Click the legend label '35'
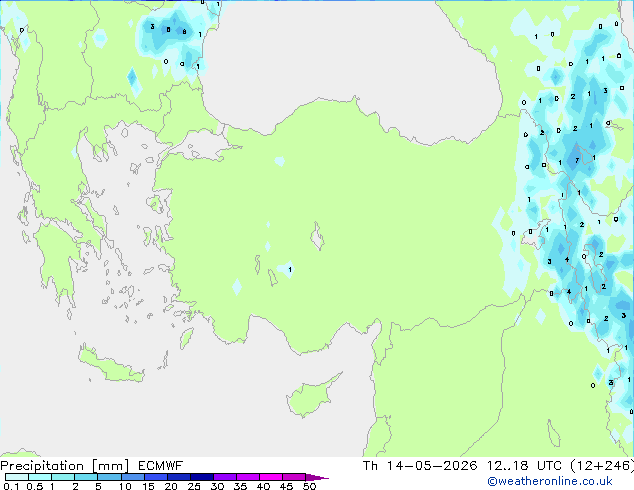The width and height of the screenshot is (634, 490). 240,486
